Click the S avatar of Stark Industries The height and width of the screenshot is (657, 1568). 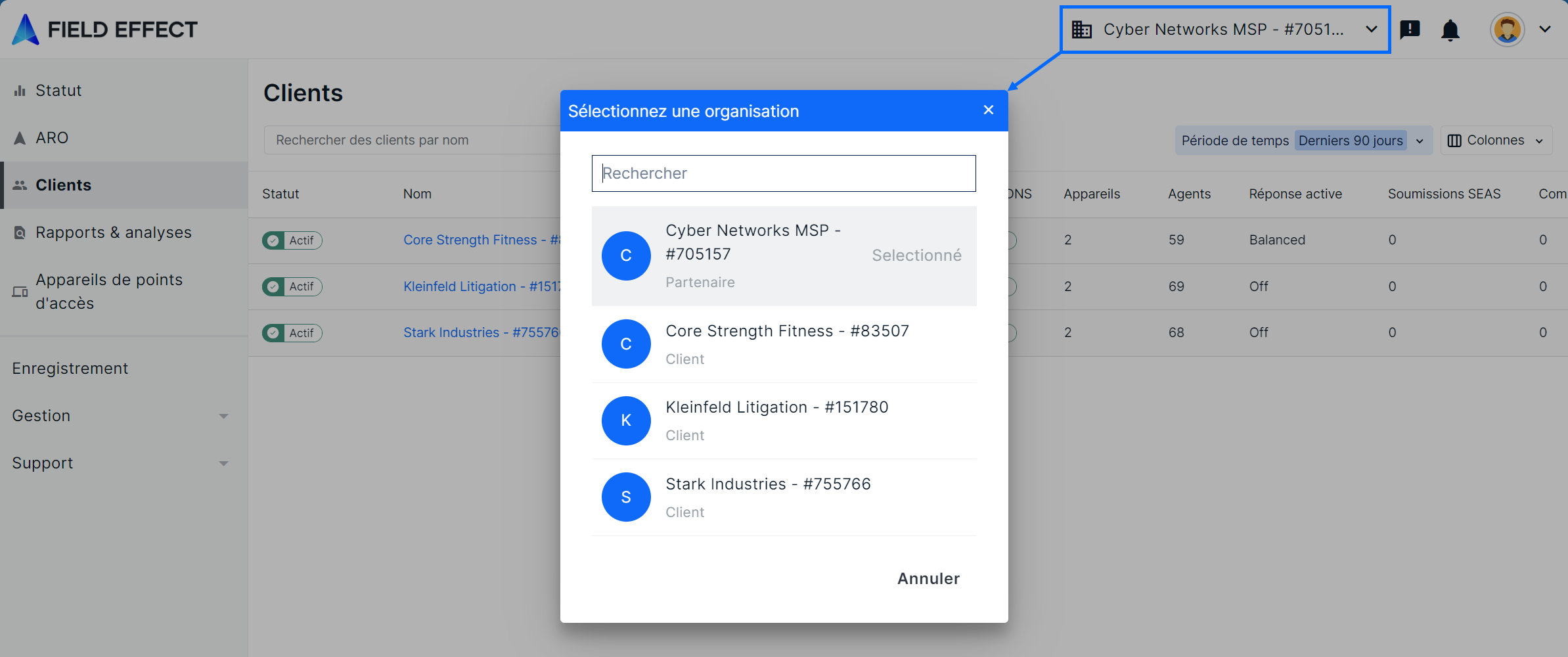(626, 497)
